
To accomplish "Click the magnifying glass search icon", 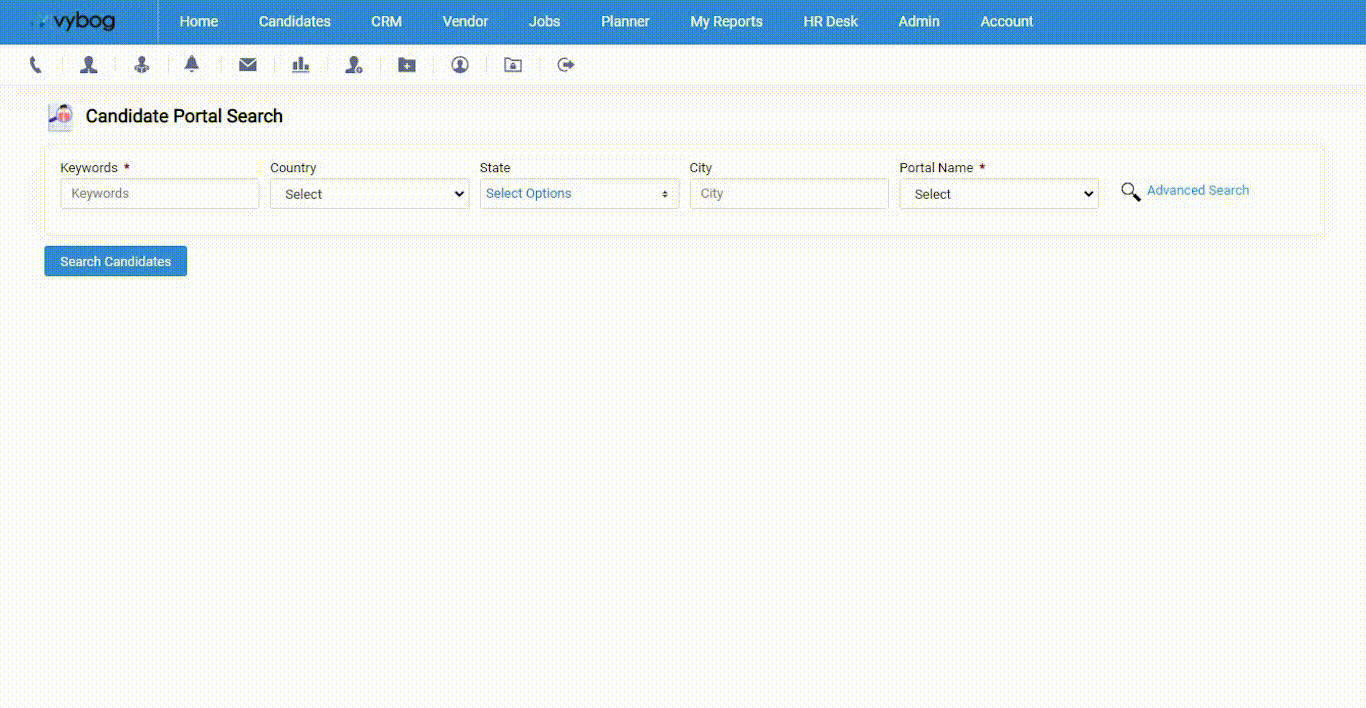I will point(1130,192).
